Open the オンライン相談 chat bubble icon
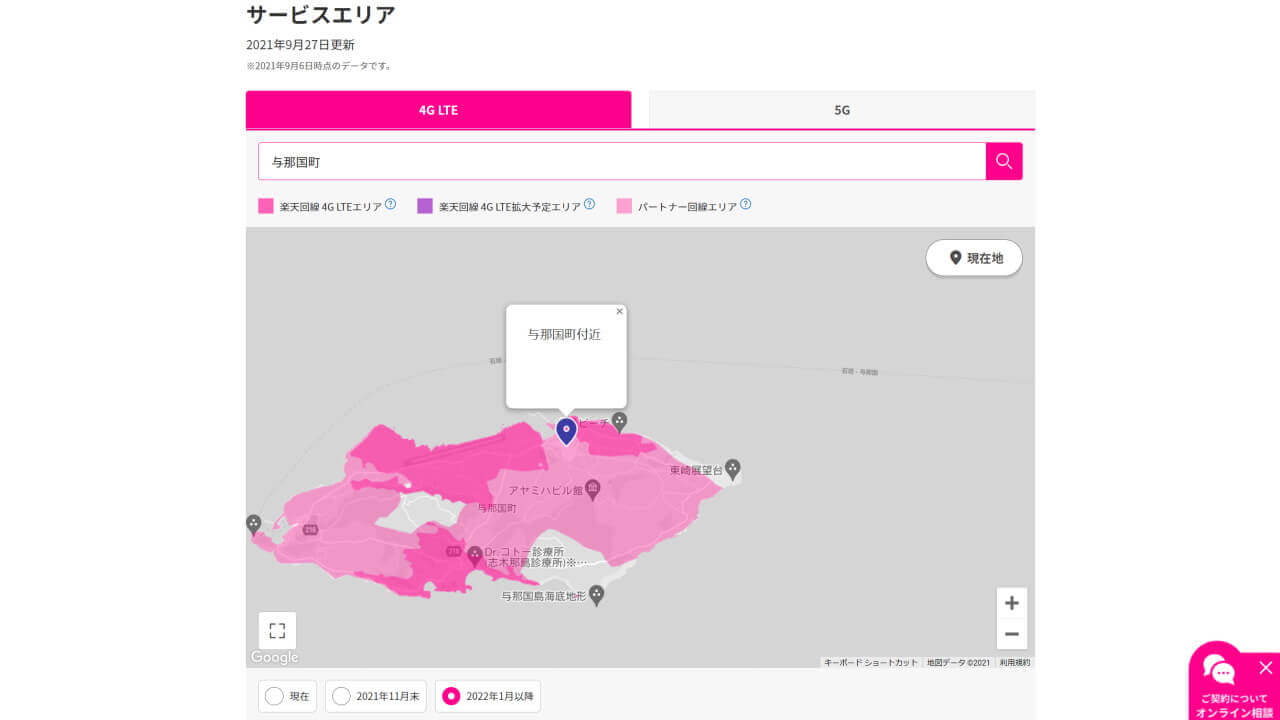The width and height of the screenshot is (1280, 720). (1218, 668)
